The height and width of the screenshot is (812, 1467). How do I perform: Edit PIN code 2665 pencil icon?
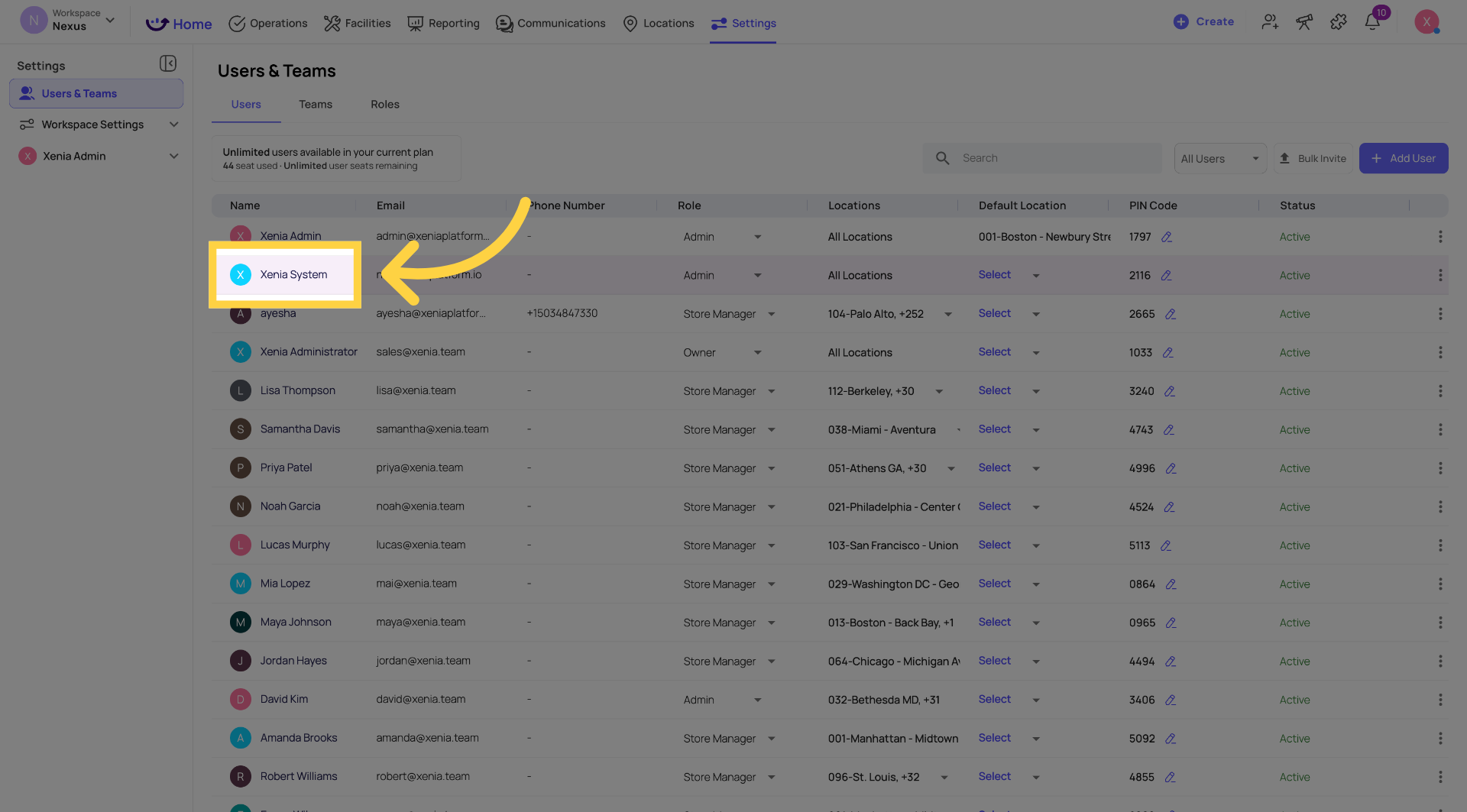pos(1171,314)
